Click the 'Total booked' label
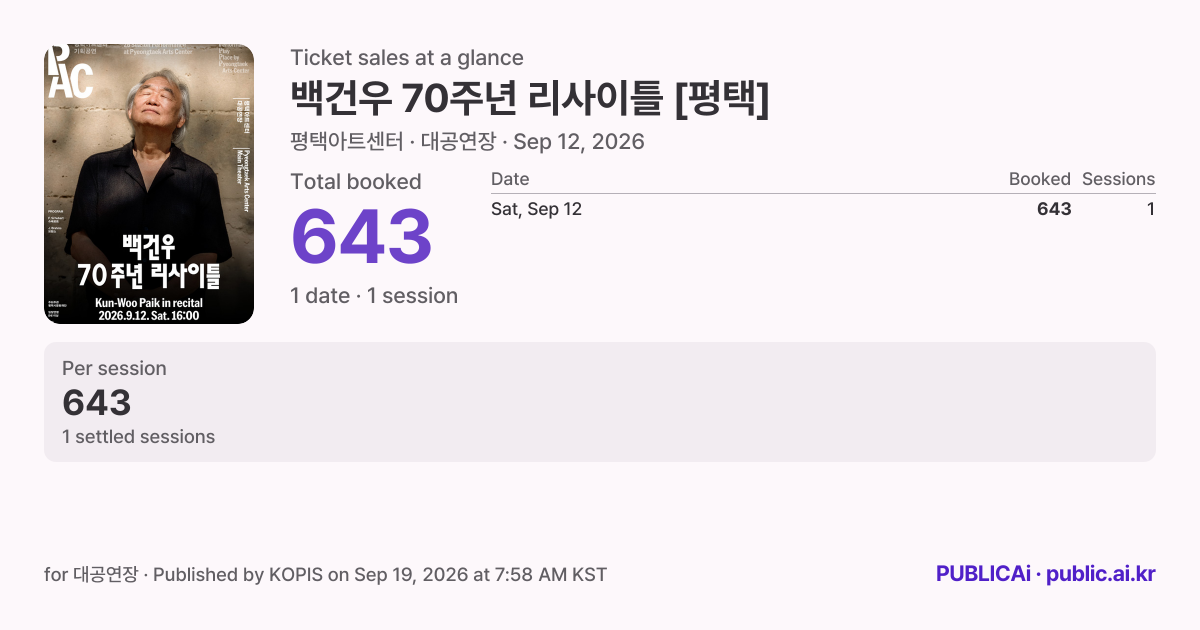 pyautogui.click(x=356, y=182)
